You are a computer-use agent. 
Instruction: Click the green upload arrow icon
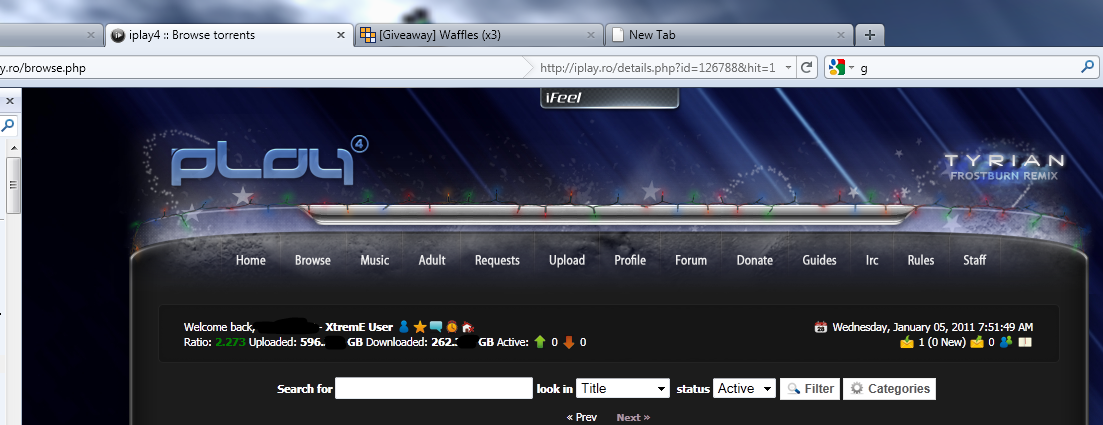tap(540, 342)
